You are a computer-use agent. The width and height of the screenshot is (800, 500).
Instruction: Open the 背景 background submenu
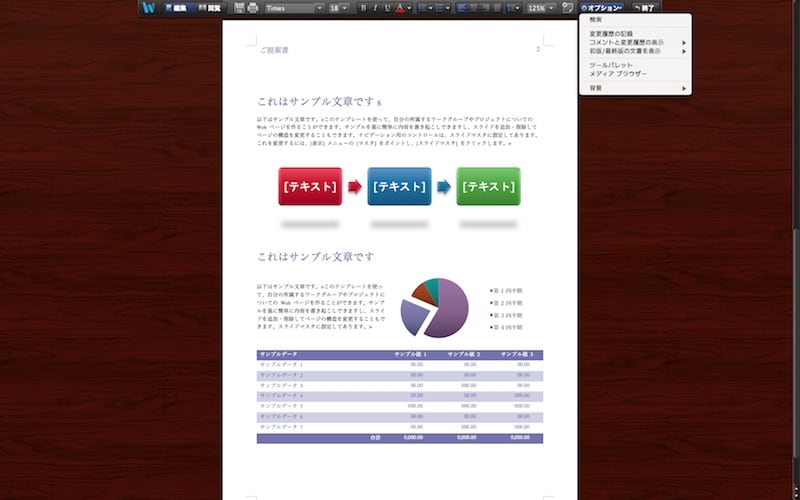[x=635, y=88]
